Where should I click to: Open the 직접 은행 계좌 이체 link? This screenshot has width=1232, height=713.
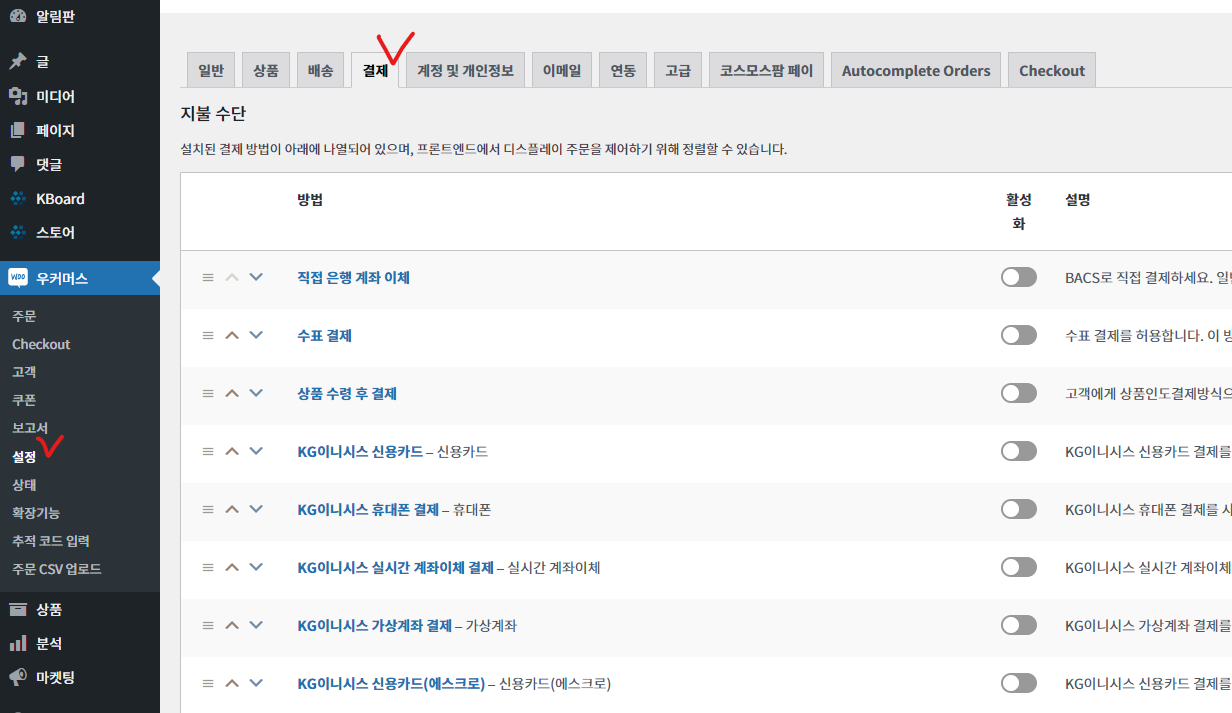click(x=353, y=277)
